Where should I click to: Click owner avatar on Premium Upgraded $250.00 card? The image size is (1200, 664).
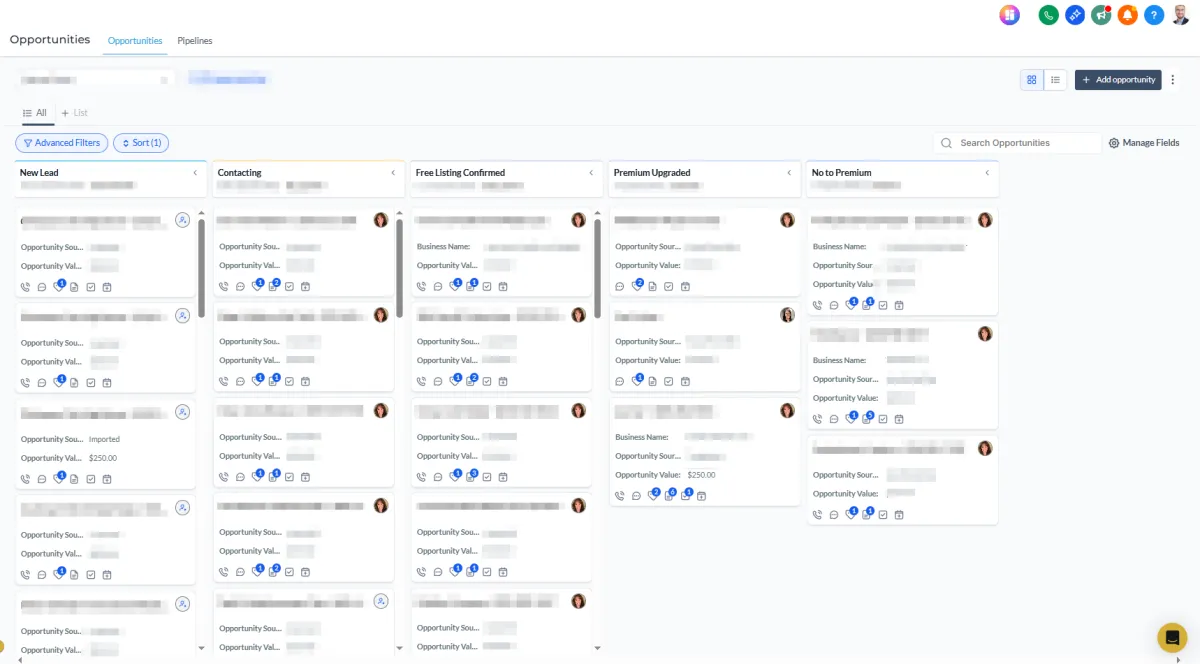787,410
